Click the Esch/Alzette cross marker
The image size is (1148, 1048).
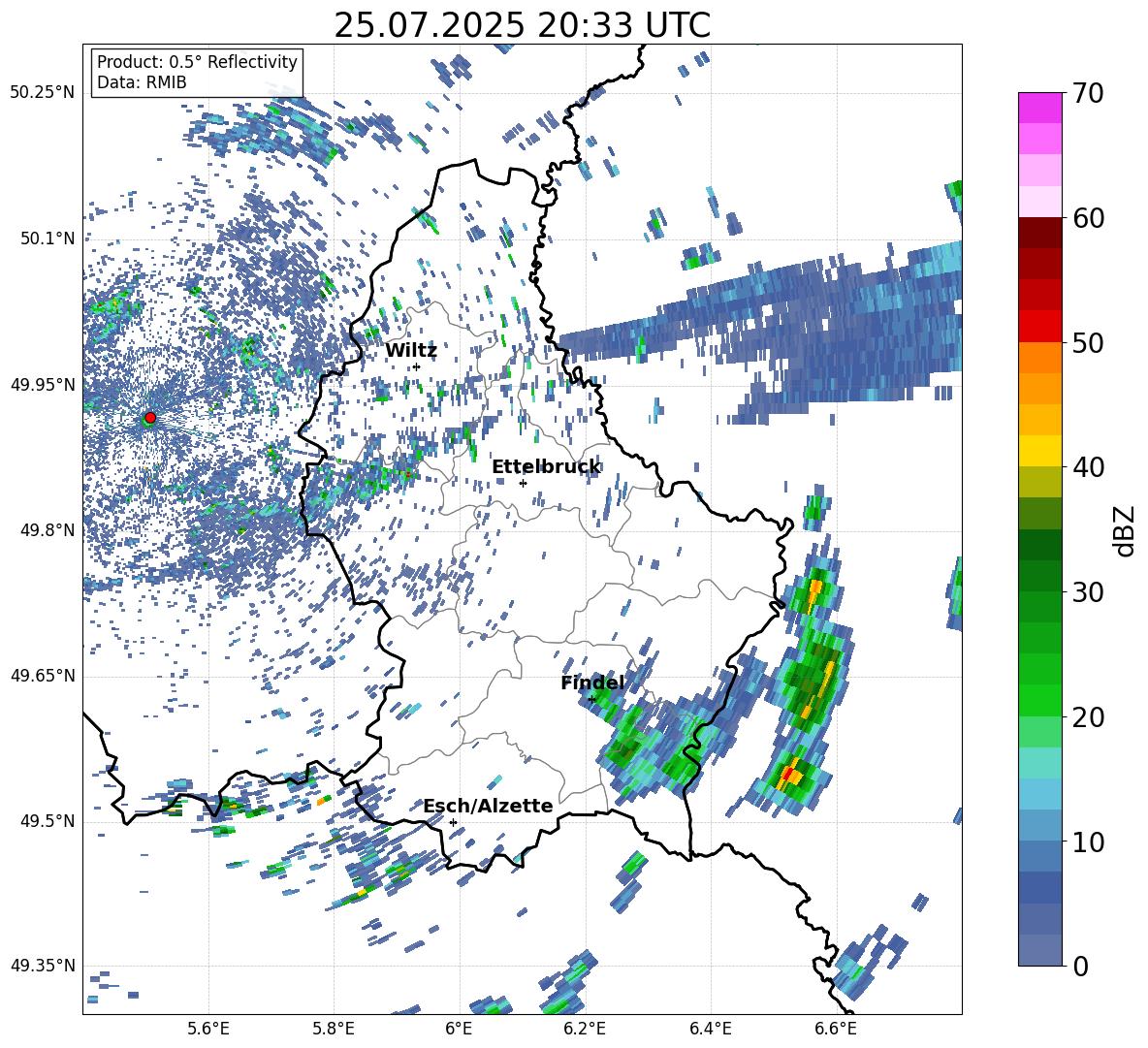click(453, 822)
